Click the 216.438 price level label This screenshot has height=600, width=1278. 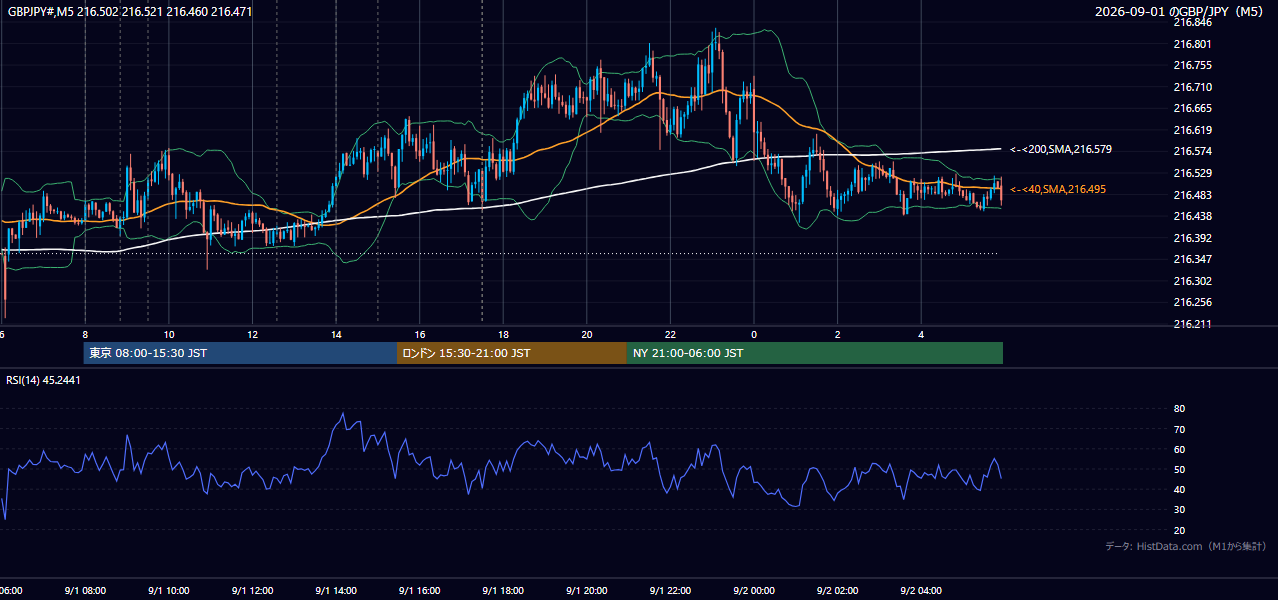(x=1192, y=217)
